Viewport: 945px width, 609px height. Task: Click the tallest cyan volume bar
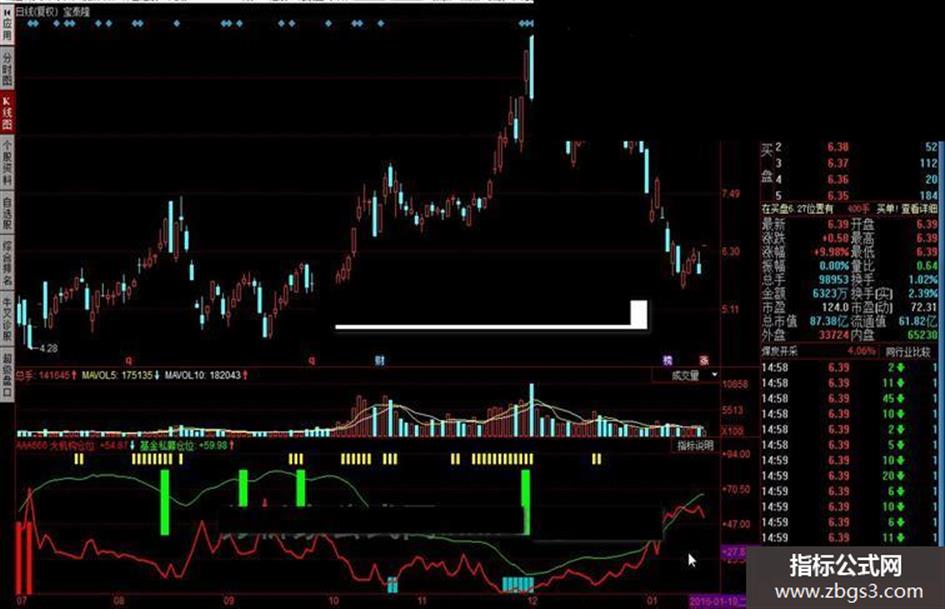(x=532, y=409)
